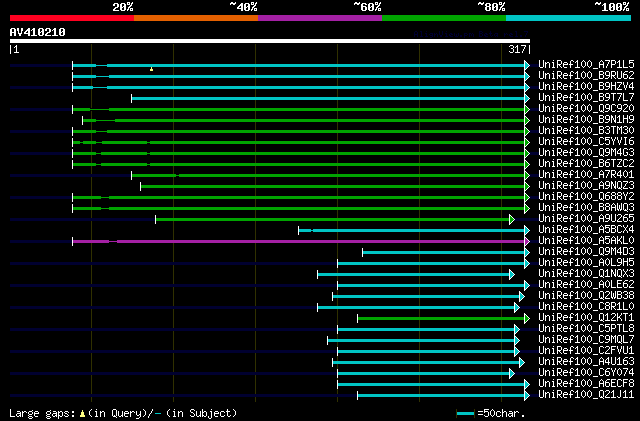The image size is (640, 421).
Task: Click the purple alignment bar for A5AKL0
Action: [301, 241]
